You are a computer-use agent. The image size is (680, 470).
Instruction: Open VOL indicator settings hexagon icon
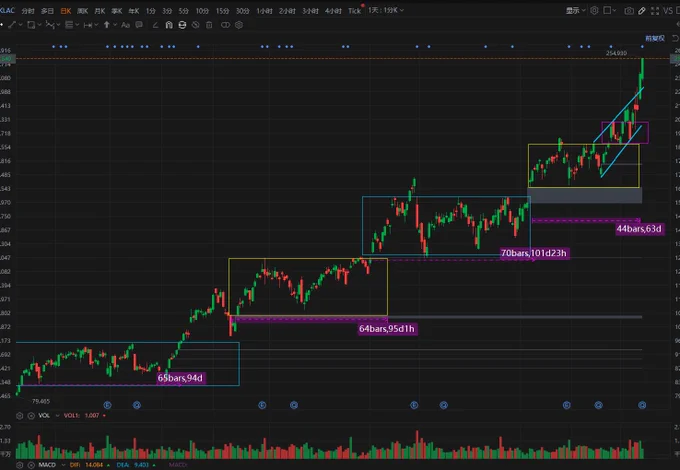[x=20, y=415]
